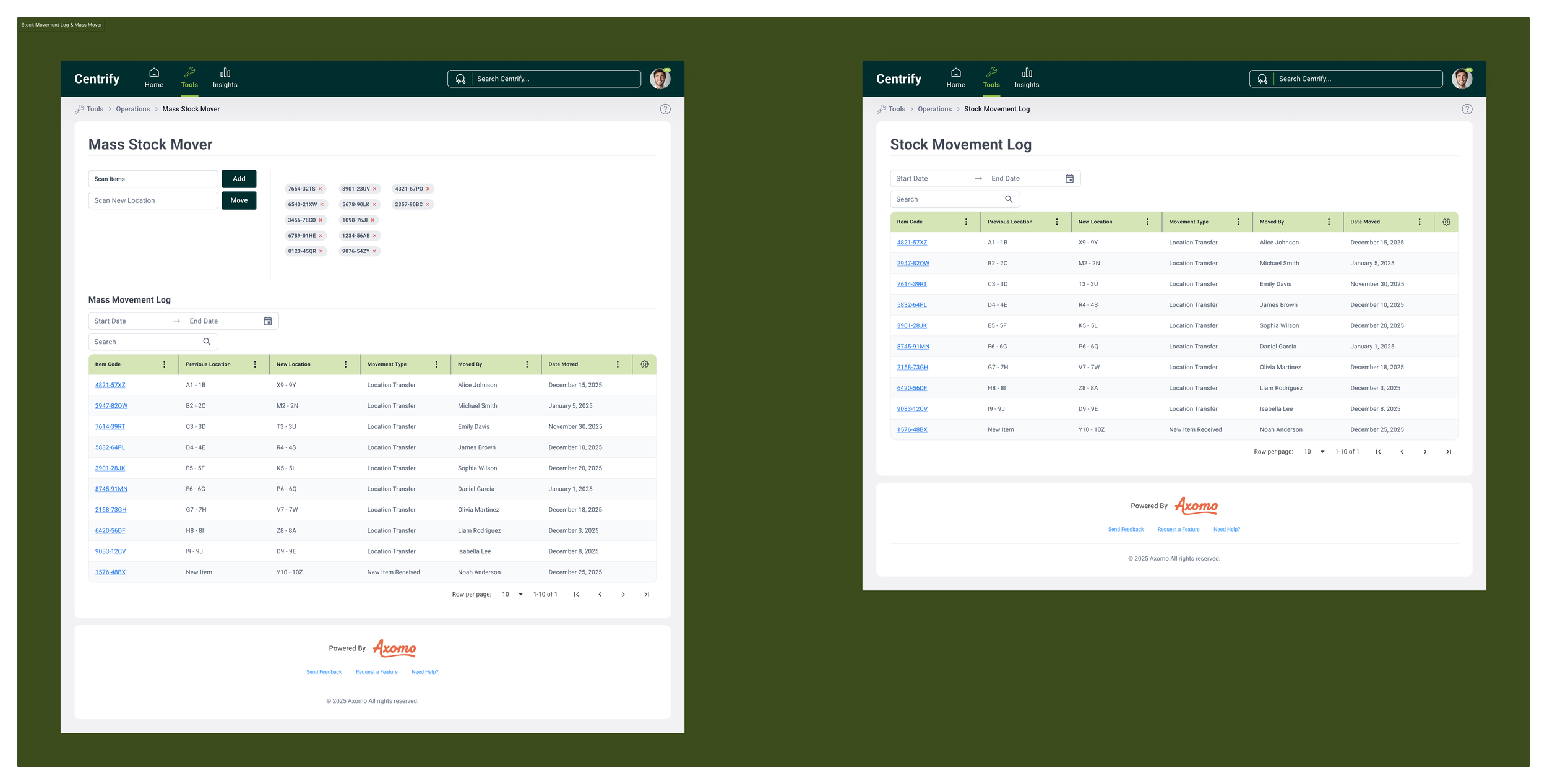1547x784 pixels.
Task: Click the Add button next to Scan Items
Action: pos(239,179)
